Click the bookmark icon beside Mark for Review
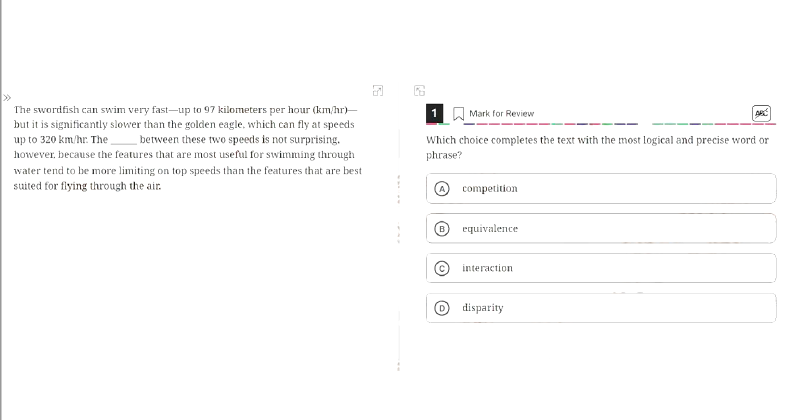The height and width of the screenshot is (420, 800). click(x=458, y=113)
